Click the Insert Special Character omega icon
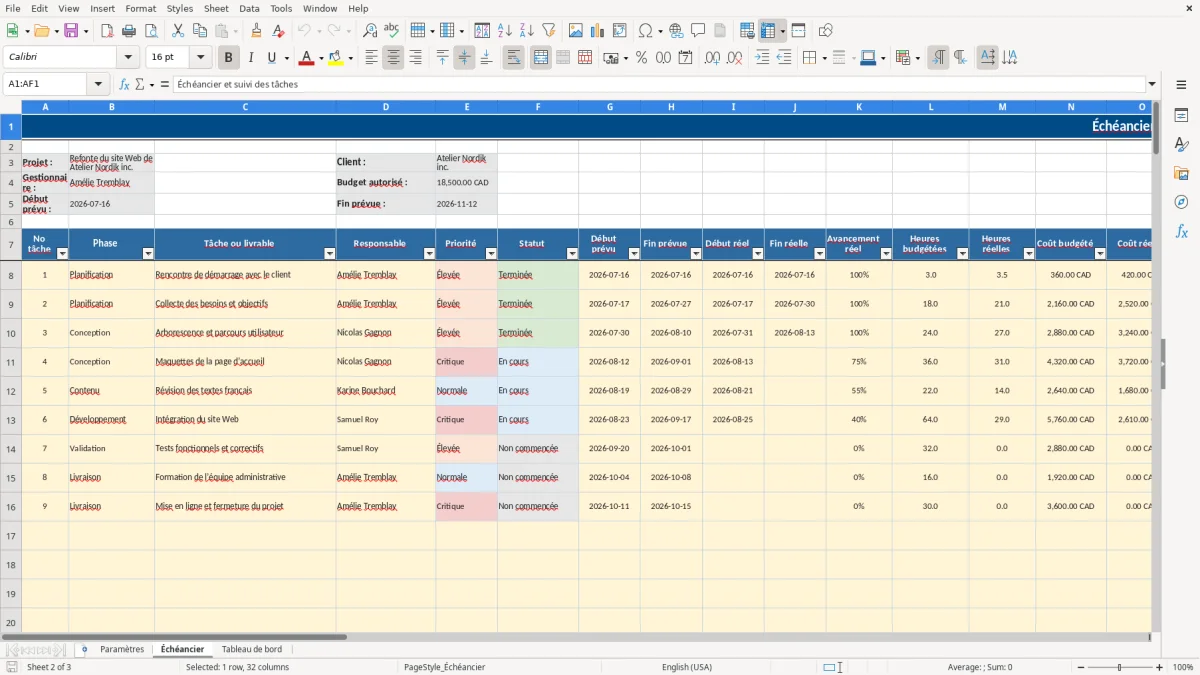The height and width of the screenshot is (675, 1200). point(645,31)
